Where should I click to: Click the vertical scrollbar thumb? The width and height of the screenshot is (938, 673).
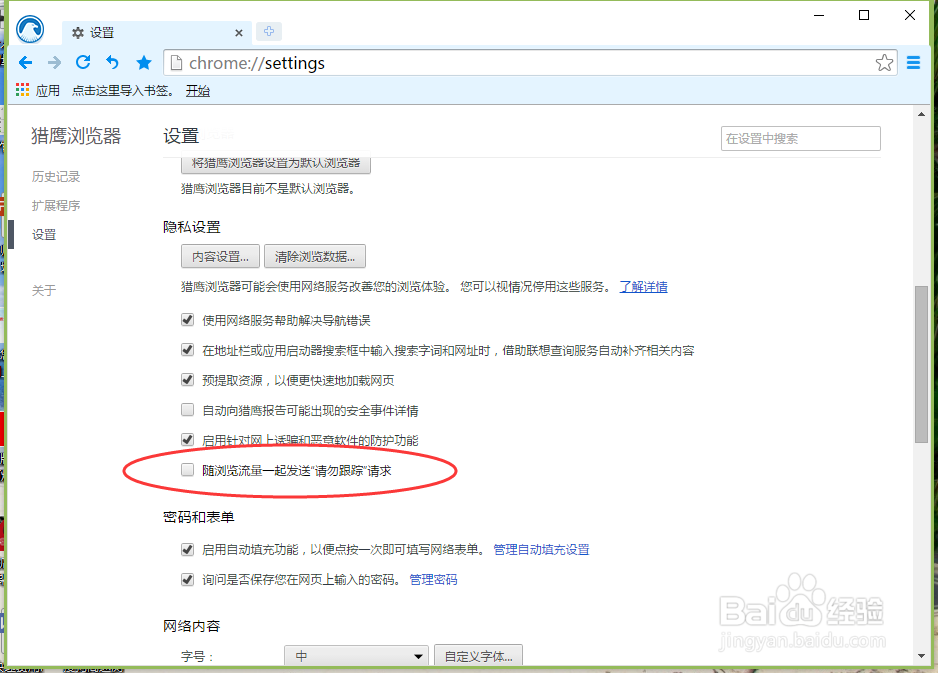921,364
